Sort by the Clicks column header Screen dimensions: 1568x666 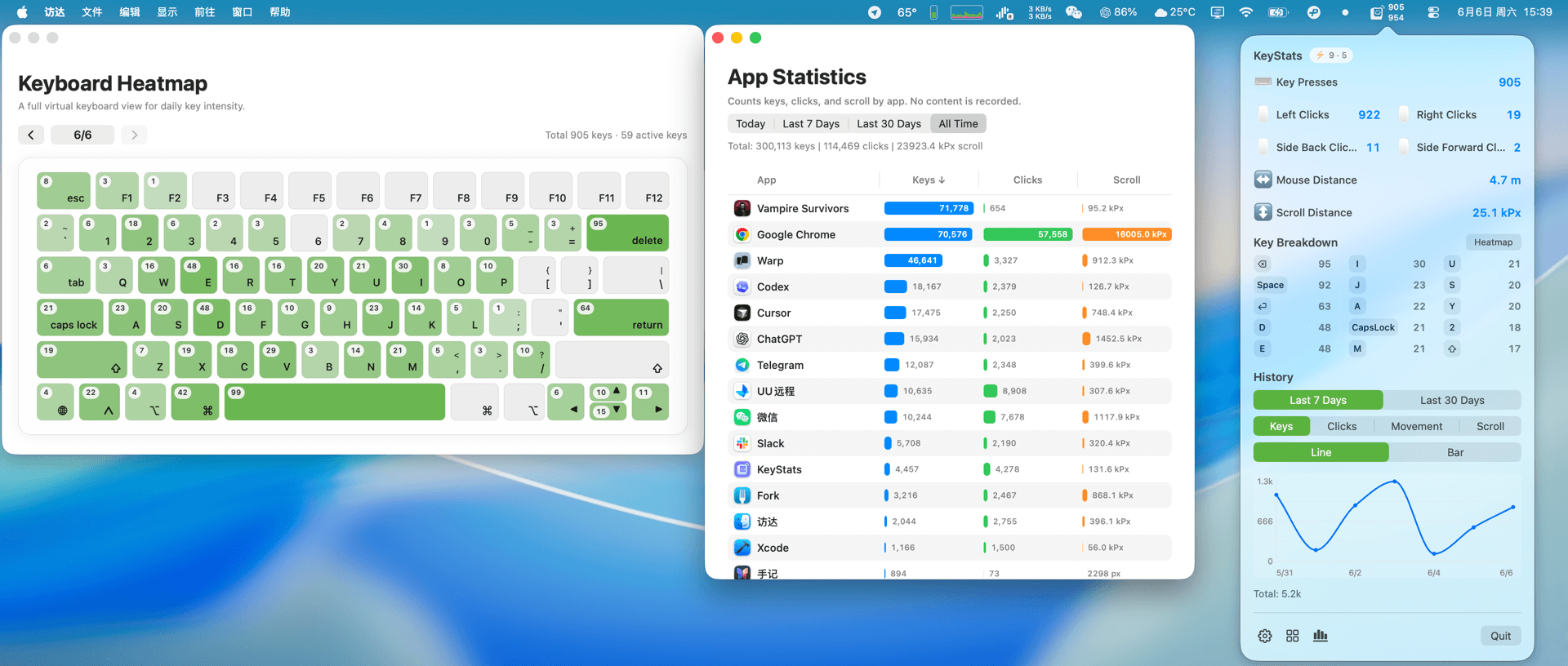click(x=1027, y=180)
